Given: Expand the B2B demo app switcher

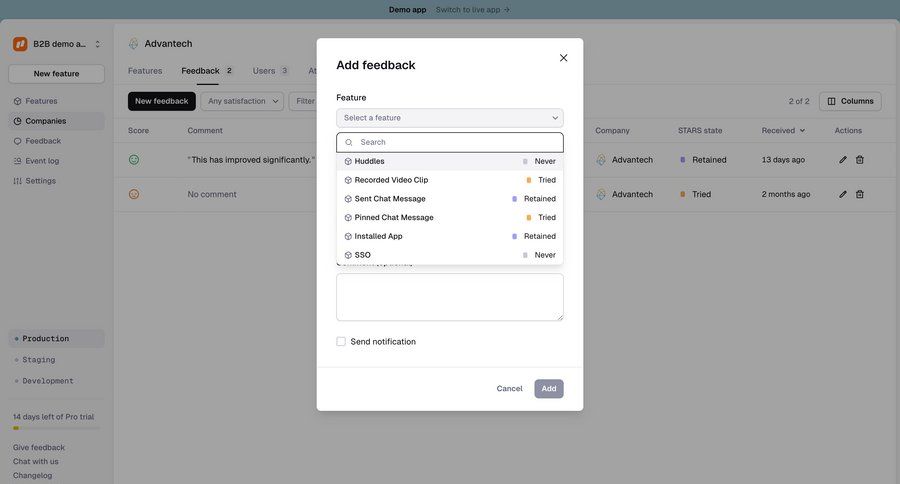Looking at the screenshot, I should [x=97, y=44].
